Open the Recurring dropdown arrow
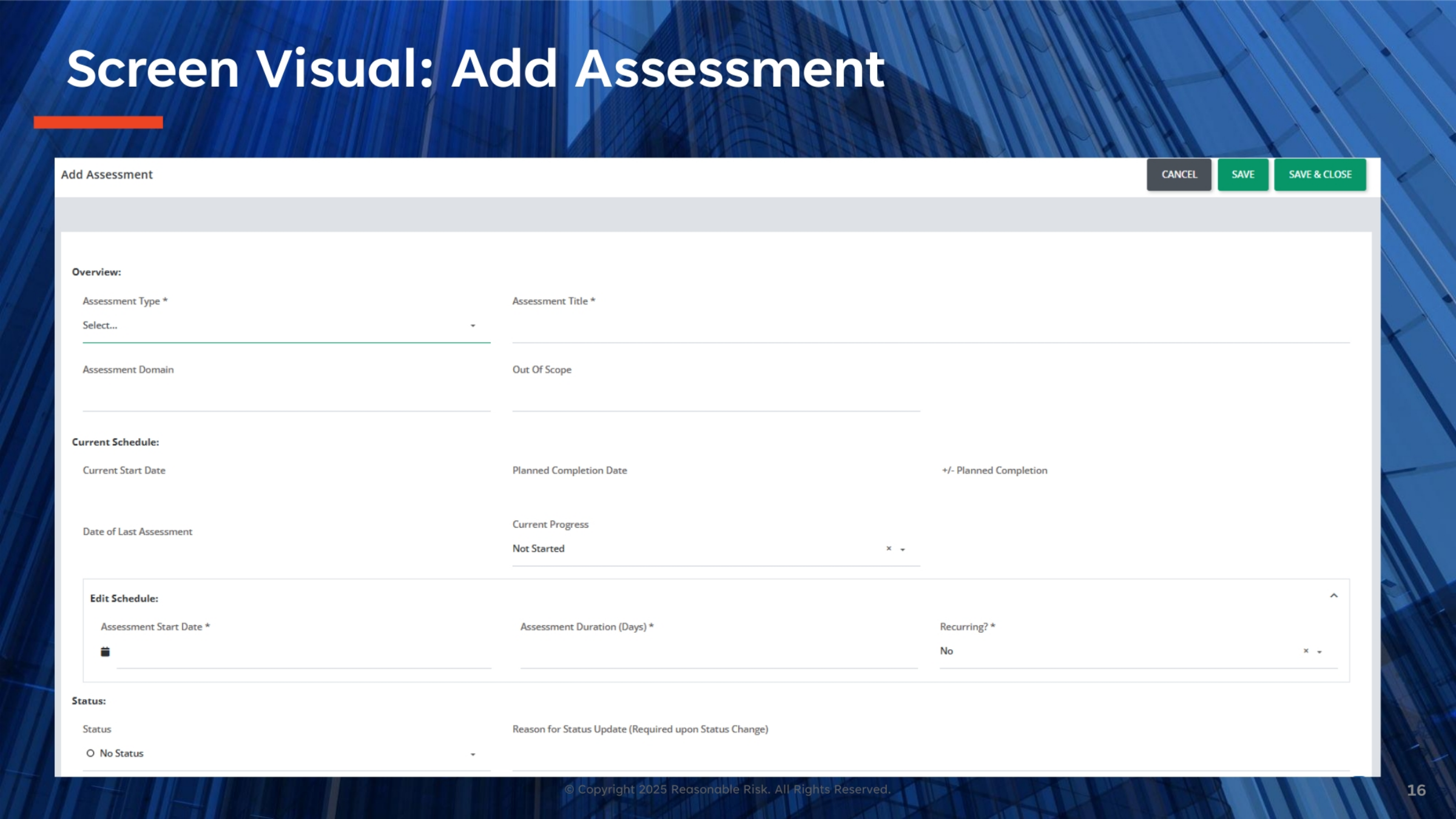1456x819 pixels. pos(1319,652)
